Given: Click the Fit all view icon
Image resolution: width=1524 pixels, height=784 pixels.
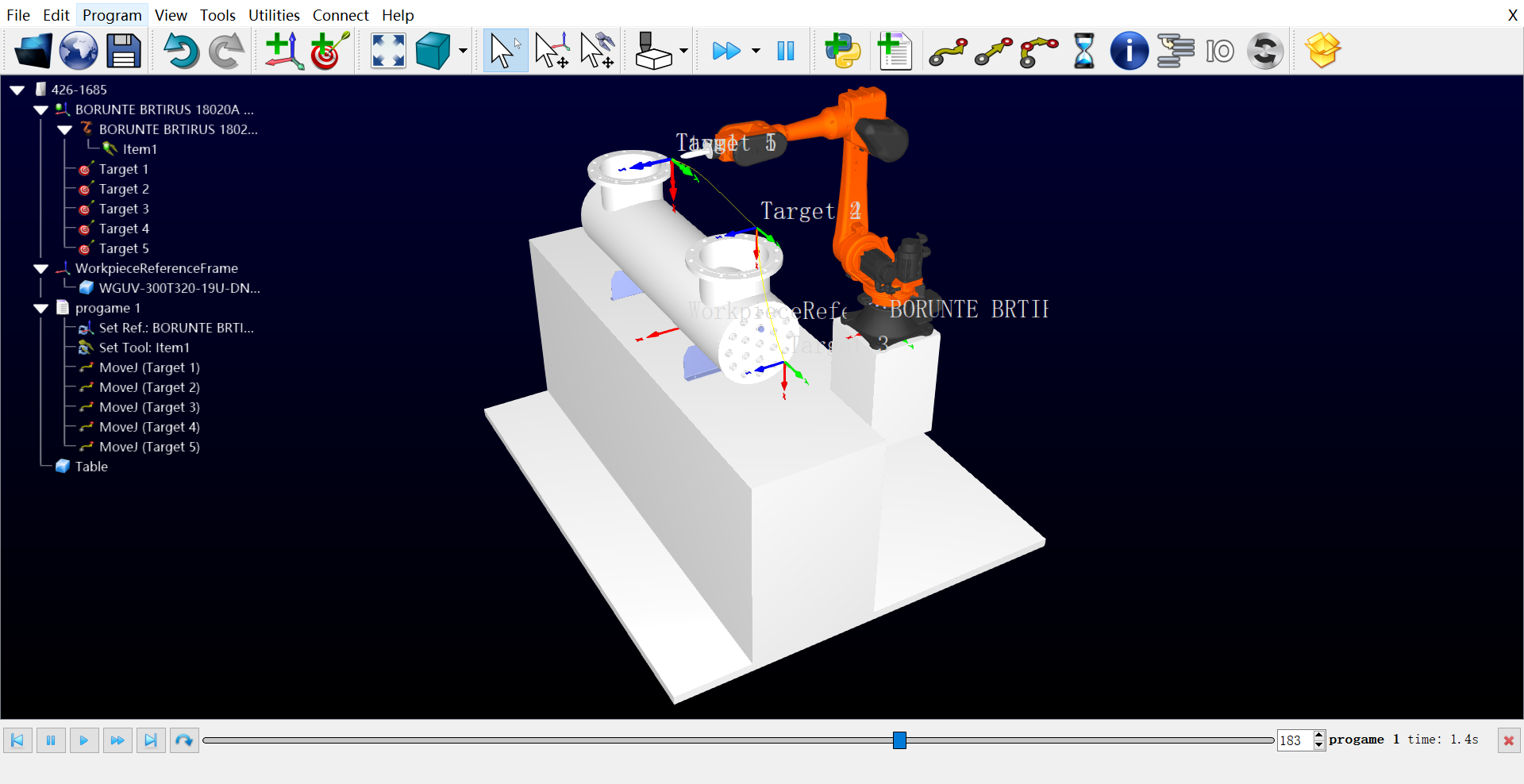Looking at the screenshot, I should pyautogui.click(x=388, y=52).
